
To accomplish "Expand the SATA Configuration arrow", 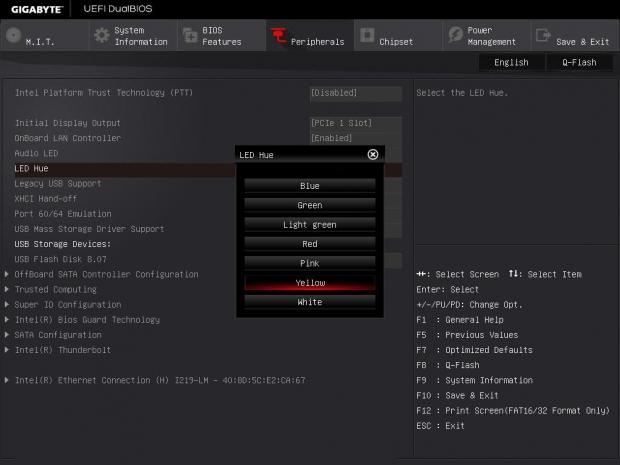I will [x=7, y=335].
